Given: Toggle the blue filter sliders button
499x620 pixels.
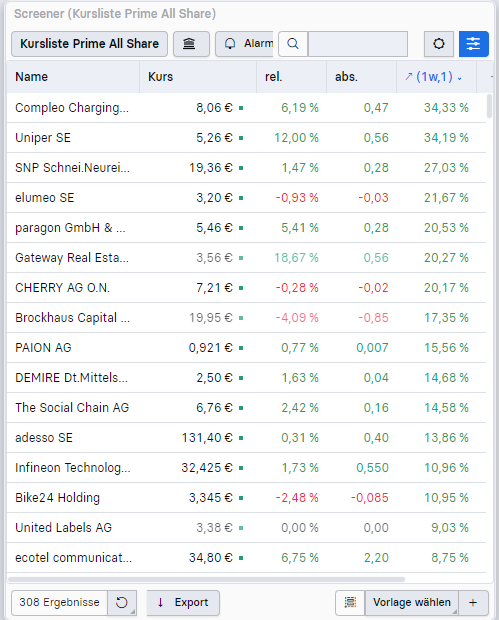Looking at the screenshot, I should click(474, 44).
